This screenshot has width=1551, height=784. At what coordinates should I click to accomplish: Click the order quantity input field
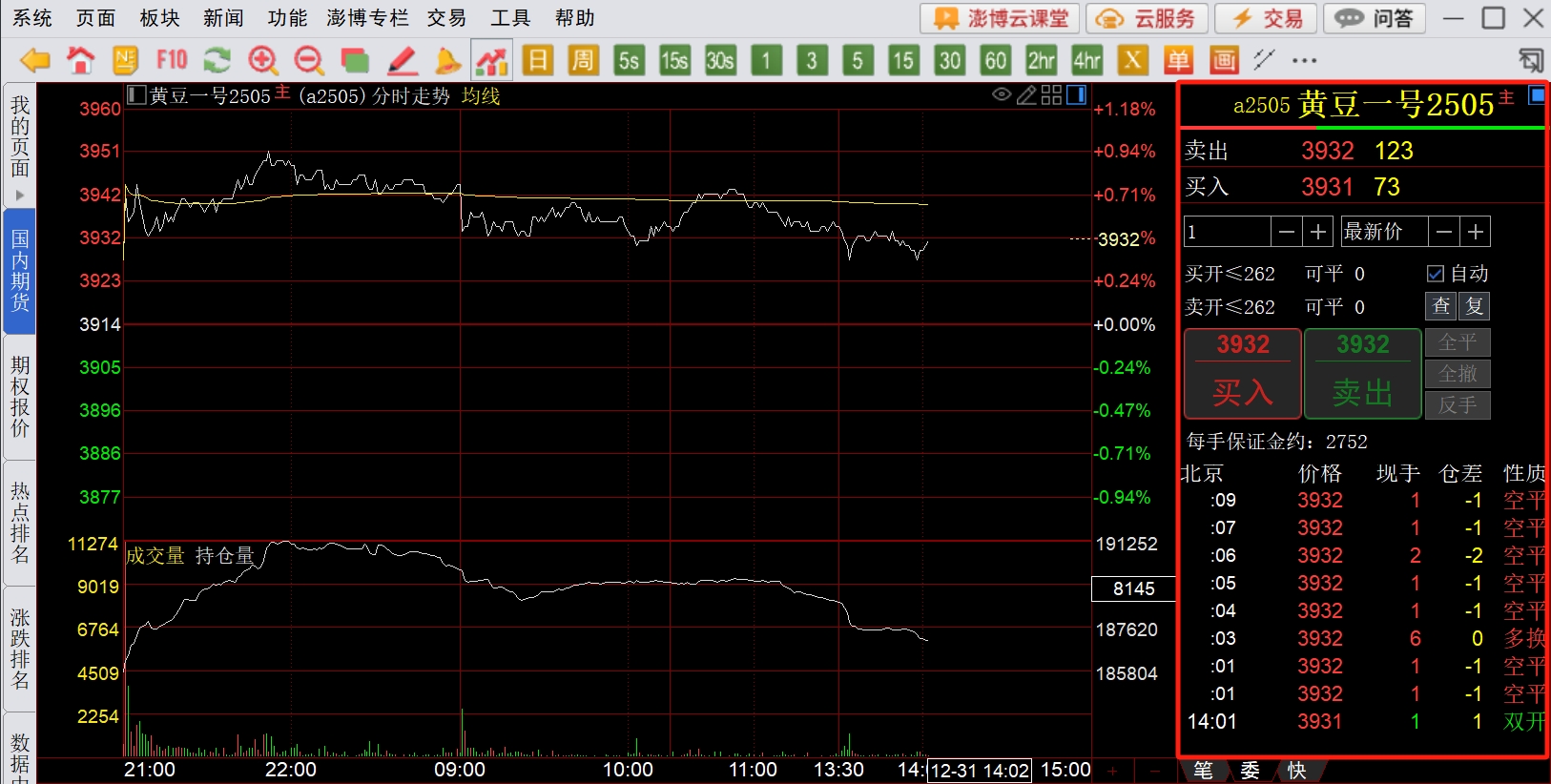[x=1227, y=232]
